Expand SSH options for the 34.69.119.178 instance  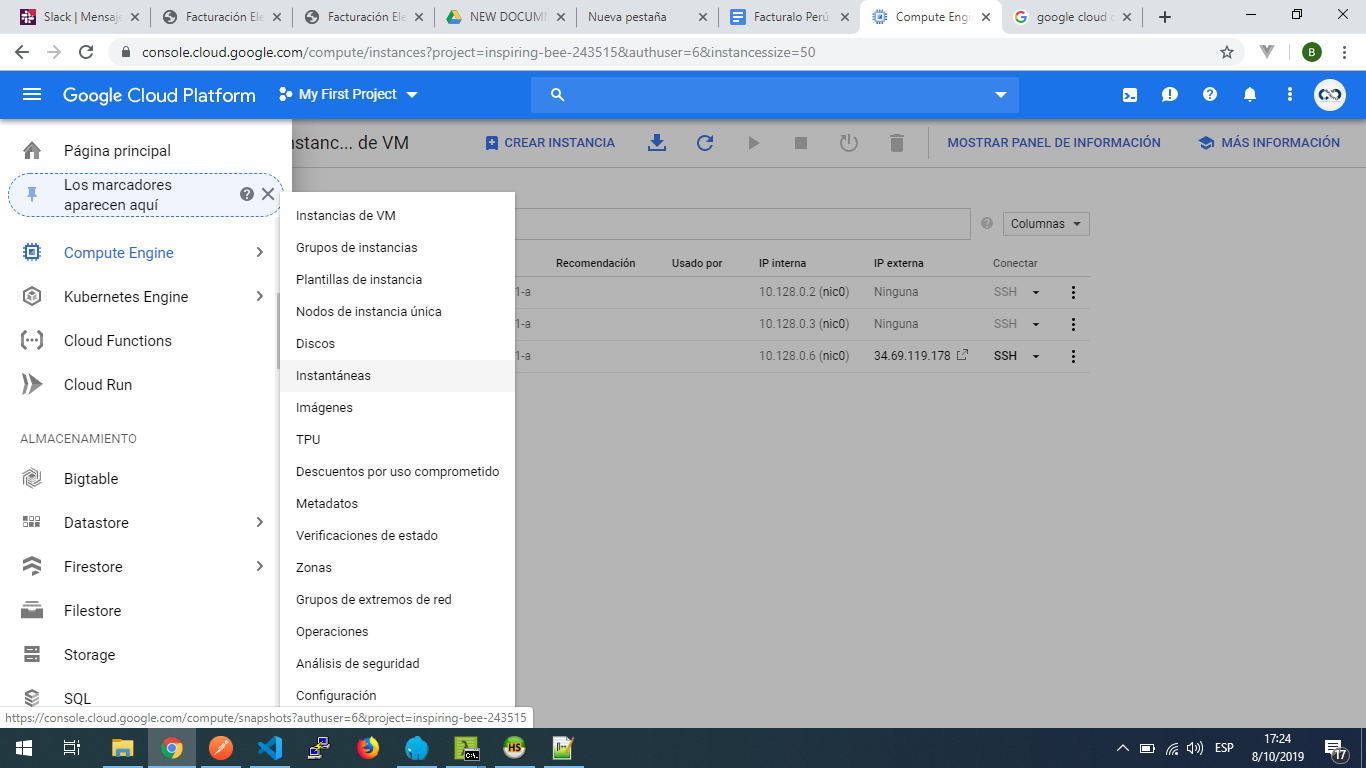[x=1036, y=356]
